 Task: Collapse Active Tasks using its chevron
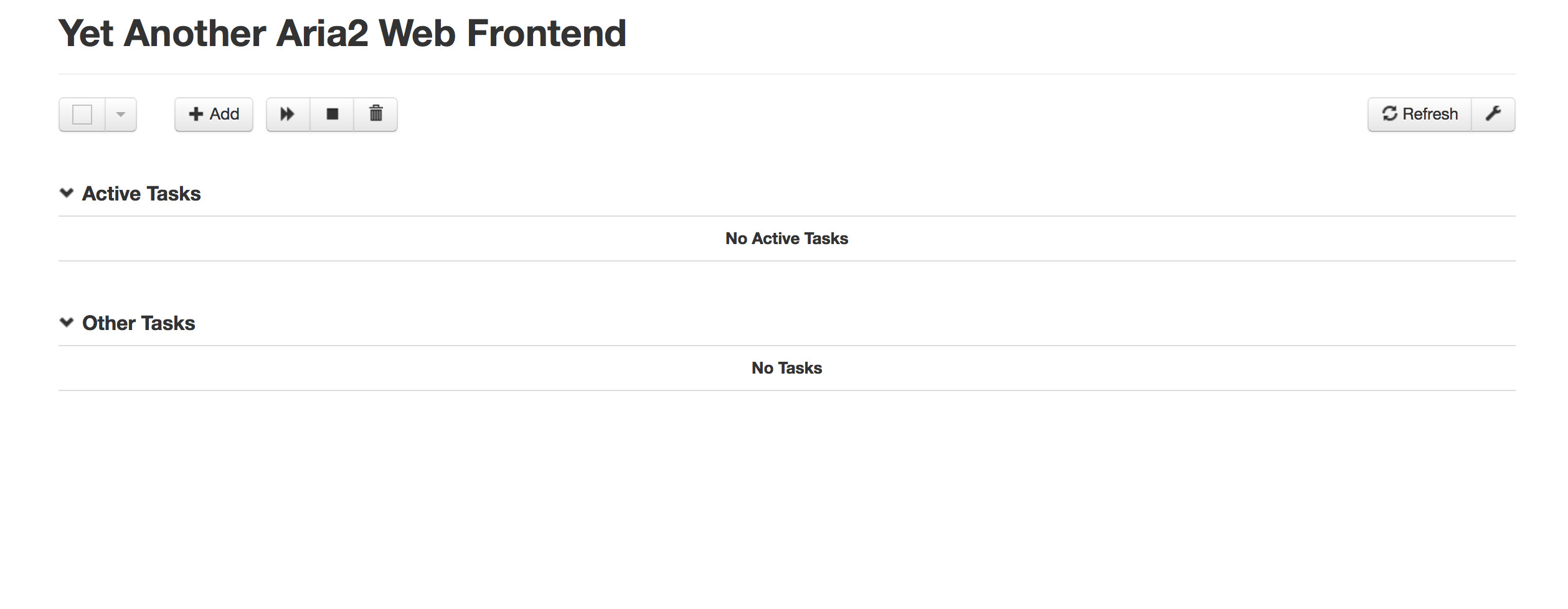[67, 193]
